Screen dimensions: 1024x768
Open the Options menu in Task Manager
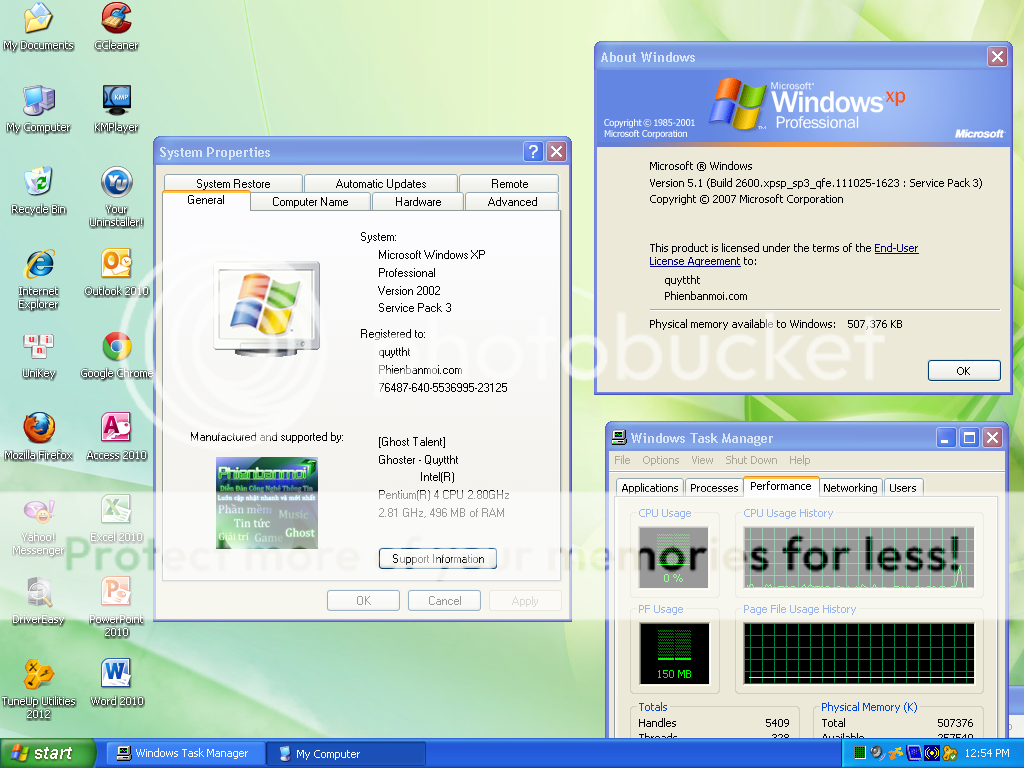point(660,460)
